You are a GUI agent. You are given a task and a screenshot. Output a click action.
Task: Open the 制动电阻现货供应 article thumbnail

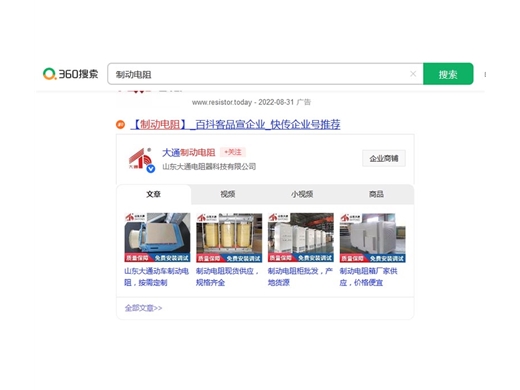tap(229, 238)
